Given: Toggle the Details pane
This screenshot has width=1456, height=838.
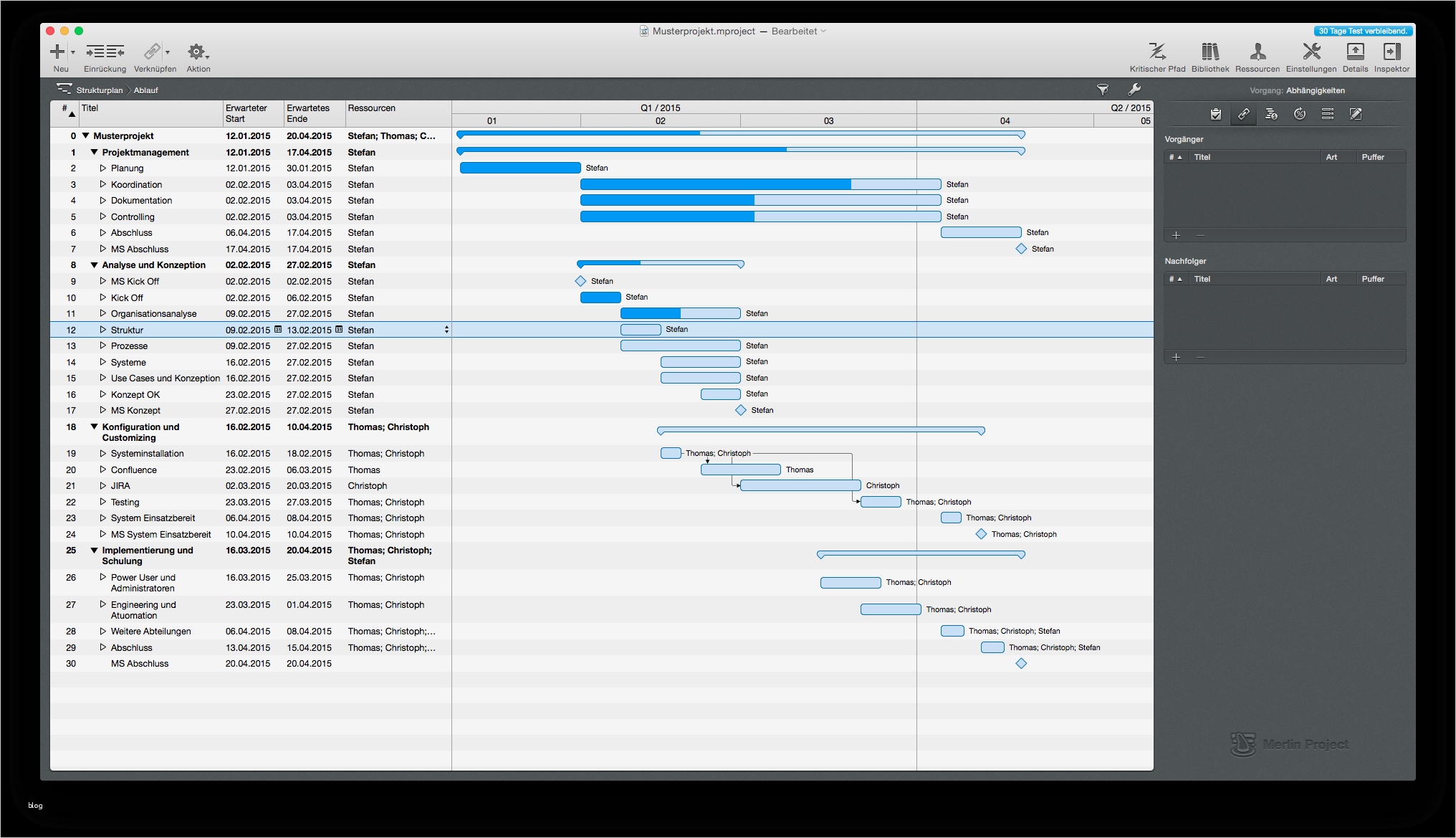Looking at the screenshot, I should 1355,52.
